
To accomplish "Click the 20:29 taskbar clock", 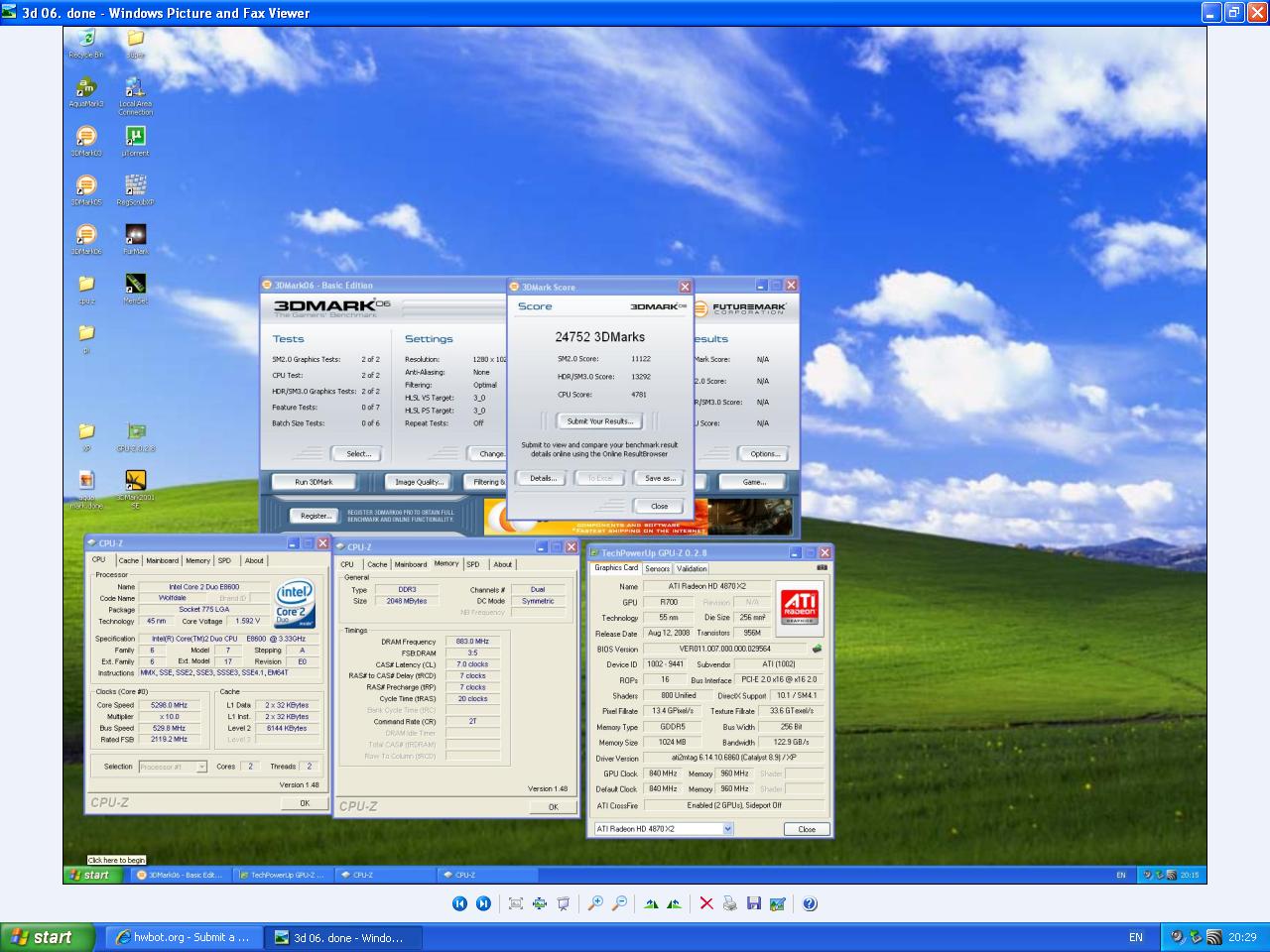I will pos(1242,937).
